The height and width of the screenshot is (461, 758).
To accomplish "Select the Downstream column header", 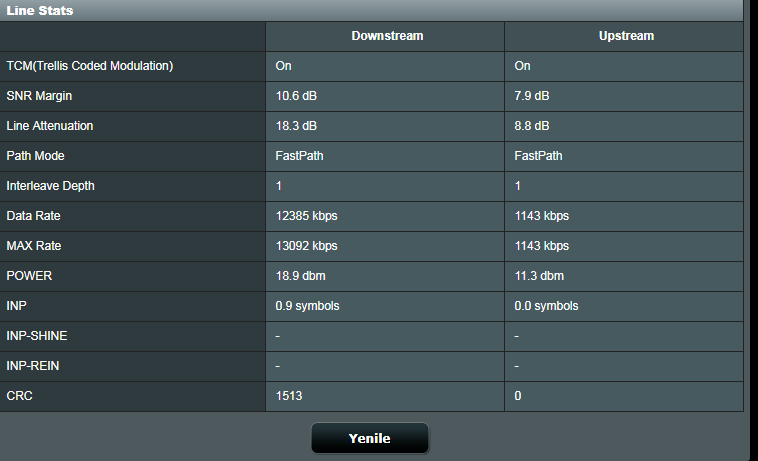I will tap(386, 36).
